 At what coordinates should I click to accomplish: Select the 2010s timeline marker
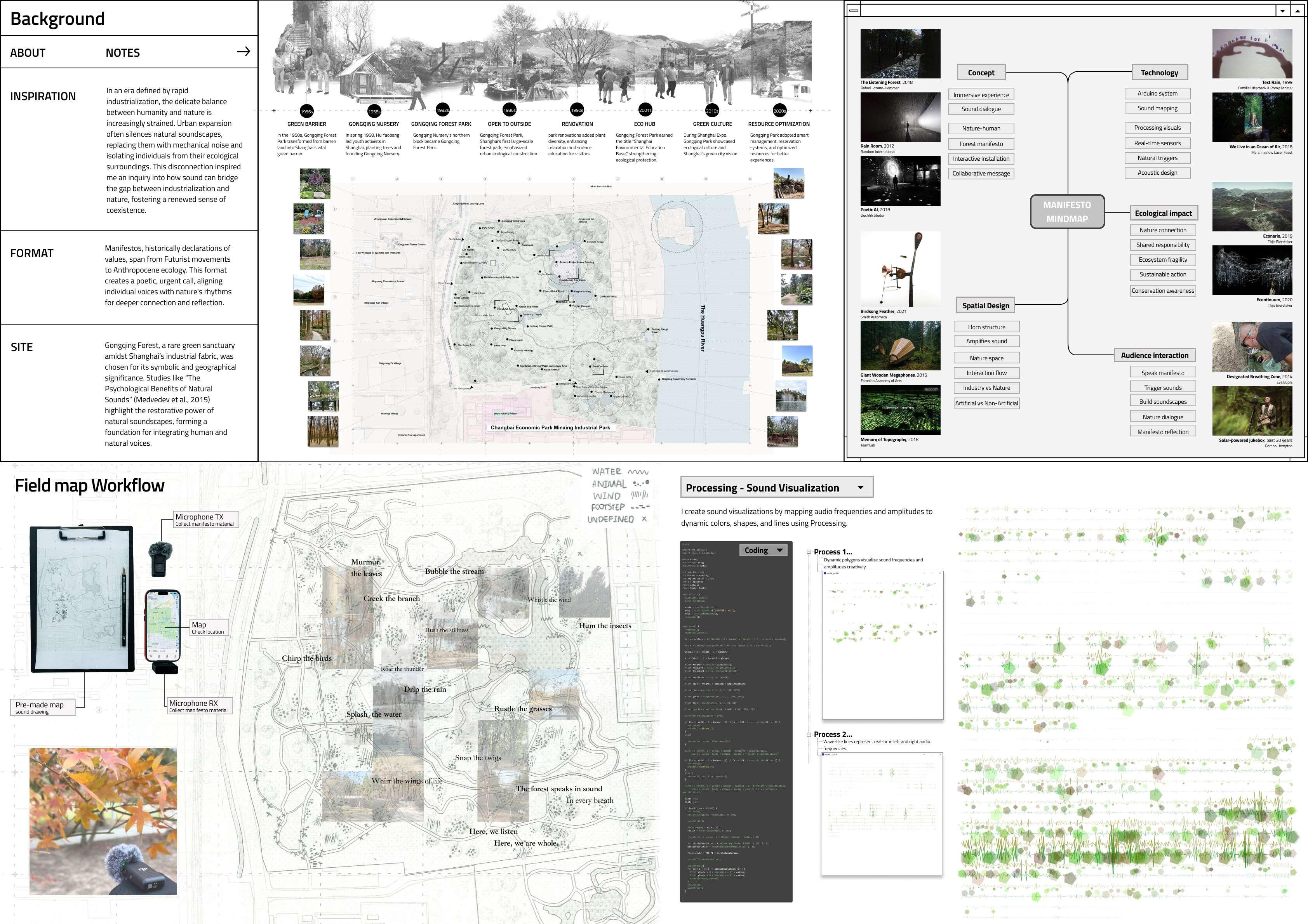712,111
